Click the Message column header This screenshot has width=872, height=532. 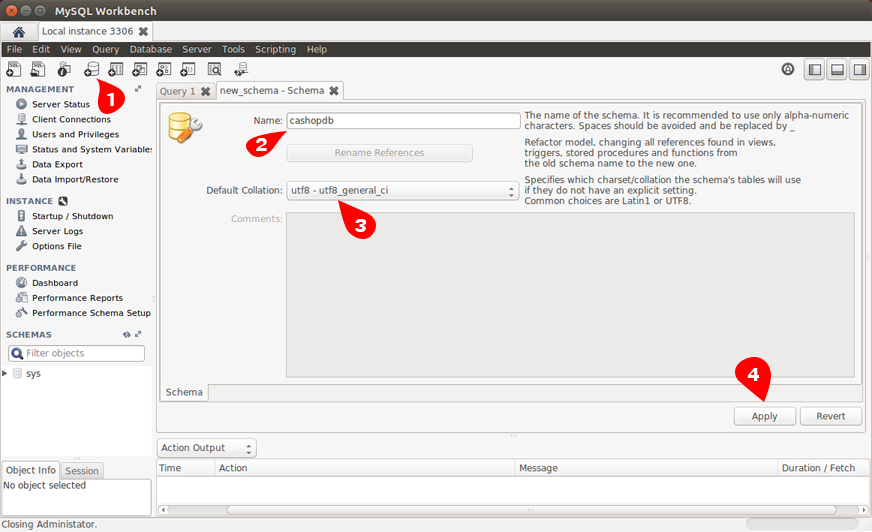[646, 468]
